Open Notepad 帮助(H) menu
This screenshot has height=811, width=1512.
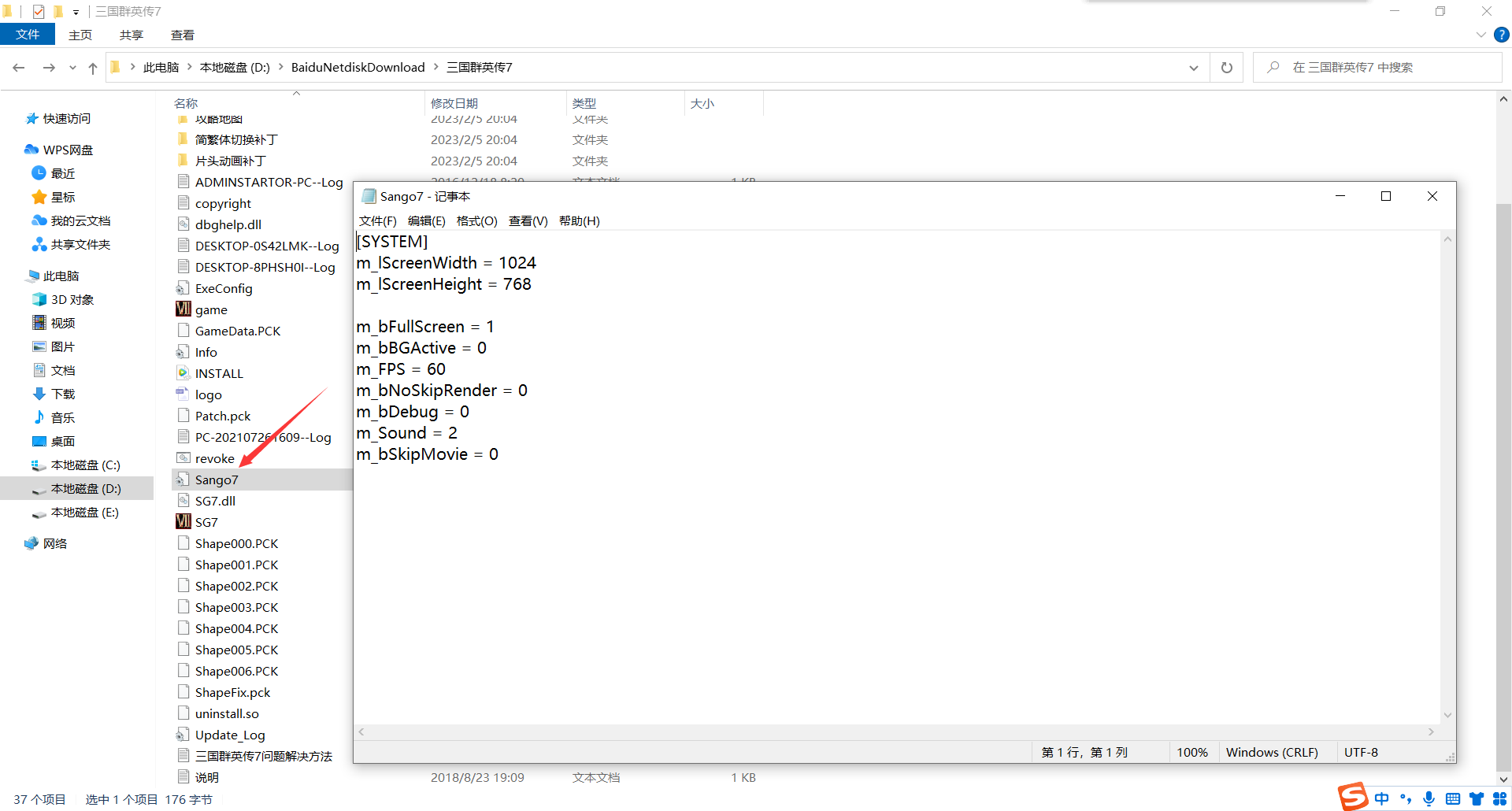tap(580, 221)
